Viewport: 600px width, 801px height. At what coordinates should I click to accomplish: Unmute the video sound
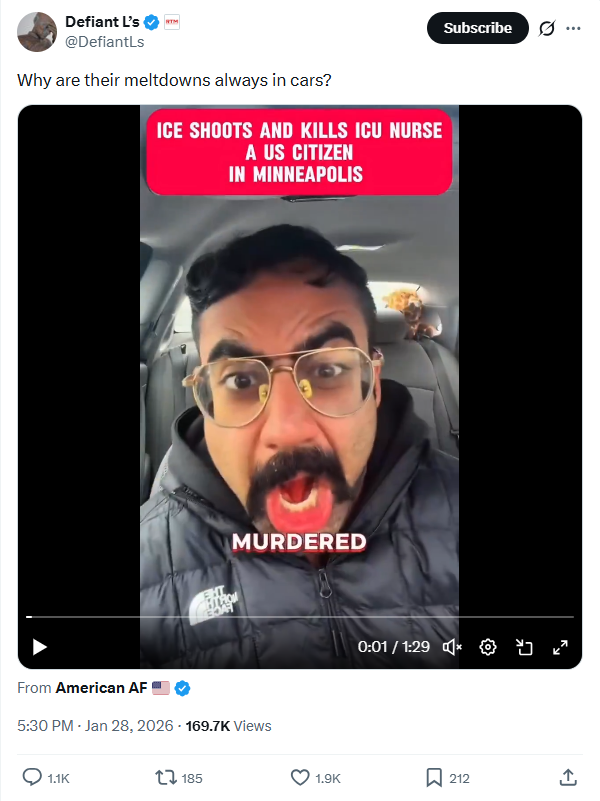(452, 647)
